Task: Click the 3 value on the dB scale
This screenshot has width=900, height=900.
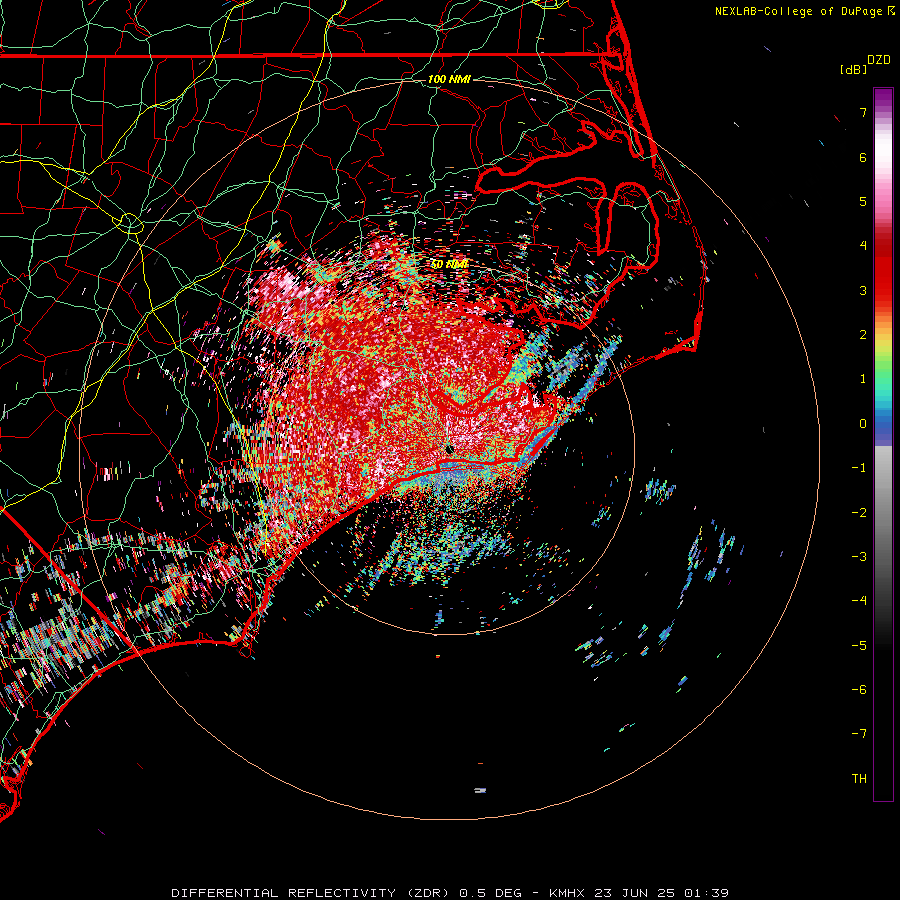Action: tap(863, 290)
